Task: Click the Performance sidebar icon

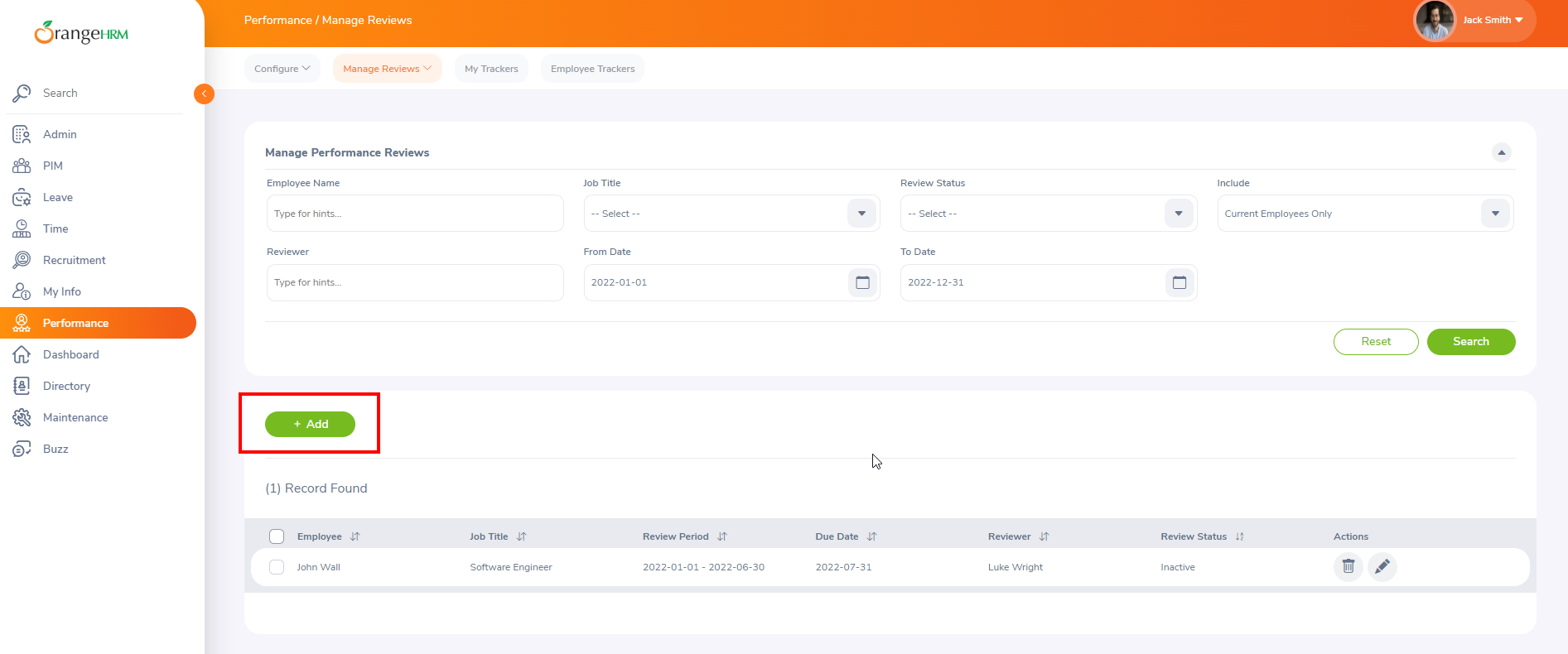Action: click(x=22, y=323)
